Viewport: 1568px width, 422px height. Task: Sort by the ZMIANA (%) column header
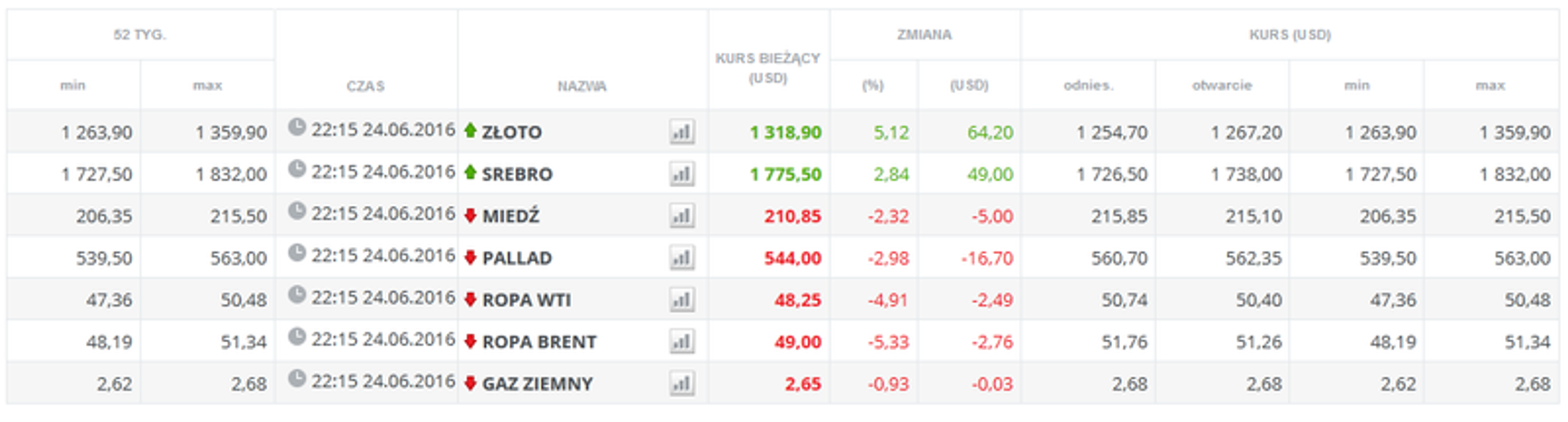(873, 85)
